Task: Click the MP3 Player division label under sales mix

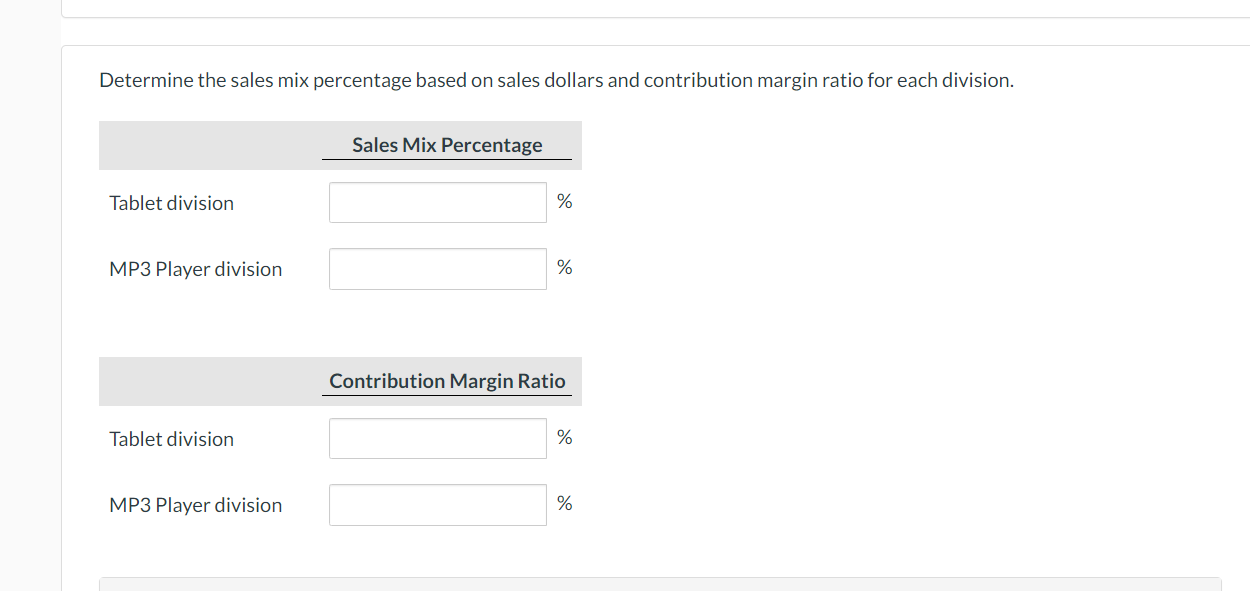Action: [x=195, y=268]
